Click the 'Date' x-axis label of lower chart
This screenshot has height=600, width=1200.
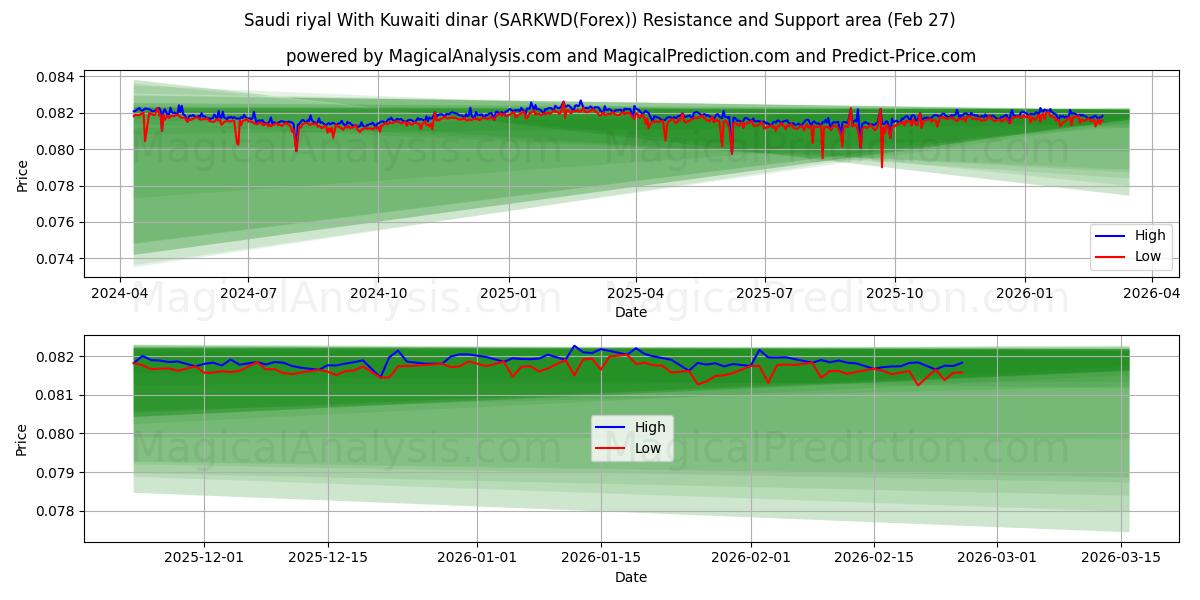(x=631, y=577)
